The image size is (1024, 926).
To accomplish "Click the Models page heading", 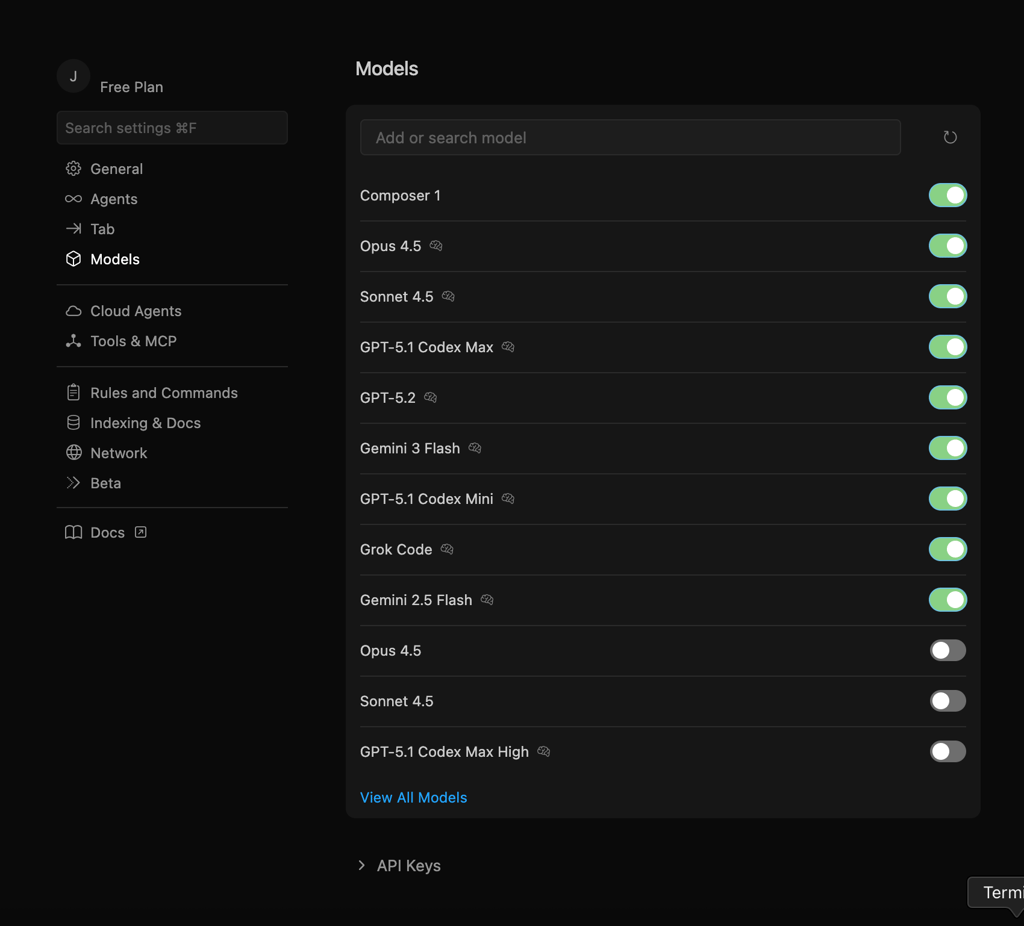I will pyautogui.click(x=387, y=69).
